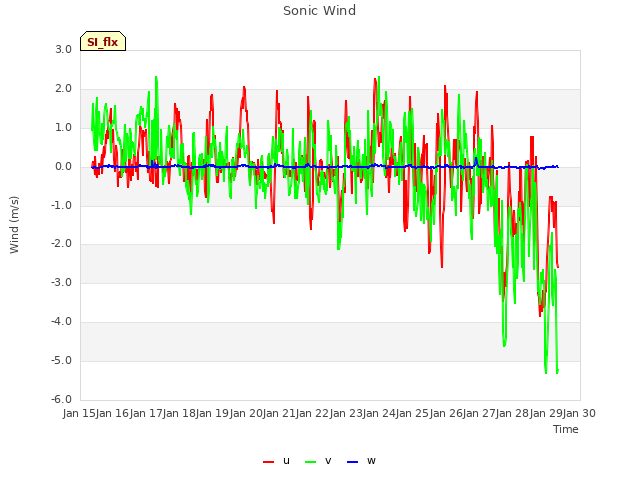
Task: Click the -3.0 y-axis tick label
Action: tap(61, 282)
